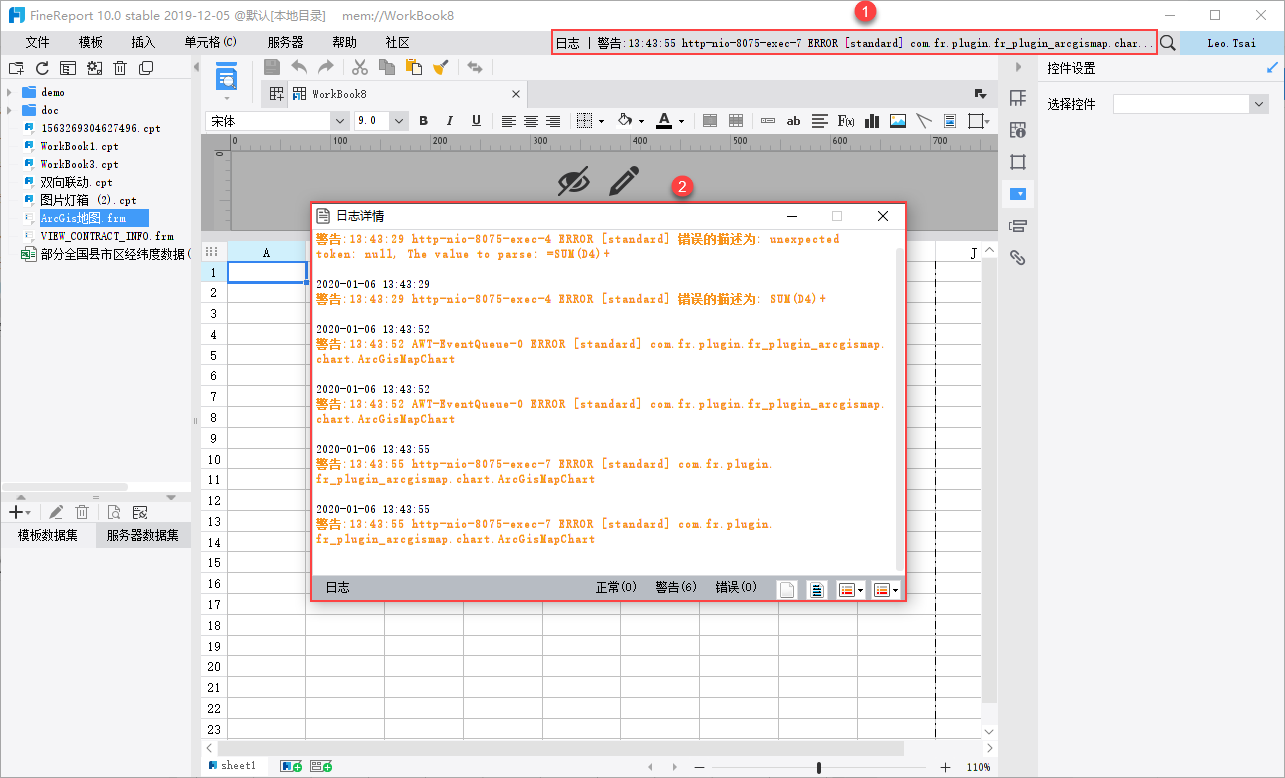The height and width of the screenshot is (778, 1285).
Task: Click the 警告(6) filter in log window
Action: pos(676,588)
